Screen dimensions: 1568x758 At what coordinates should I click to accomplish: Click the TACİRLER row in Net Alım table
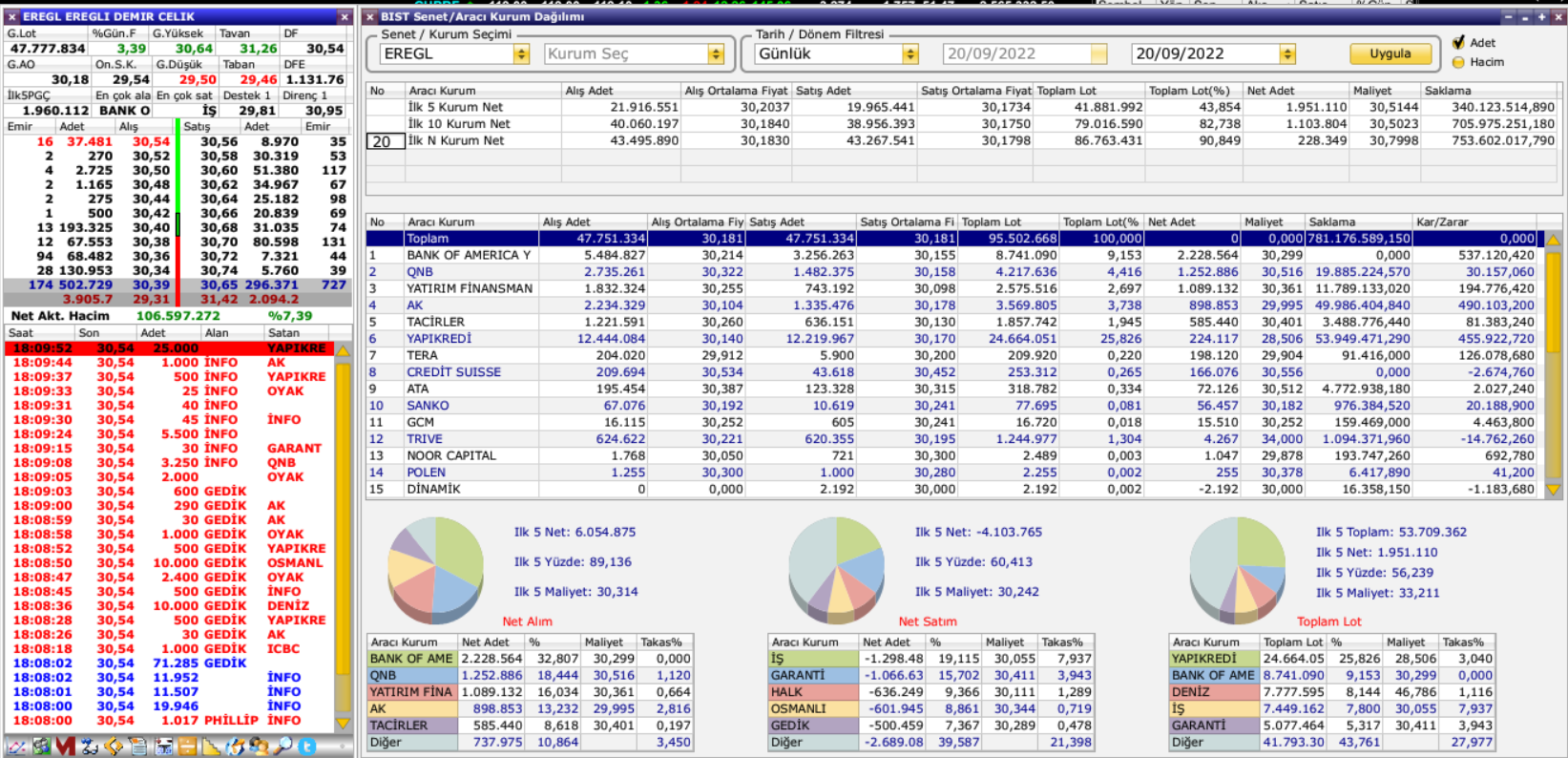pos(530,726)
